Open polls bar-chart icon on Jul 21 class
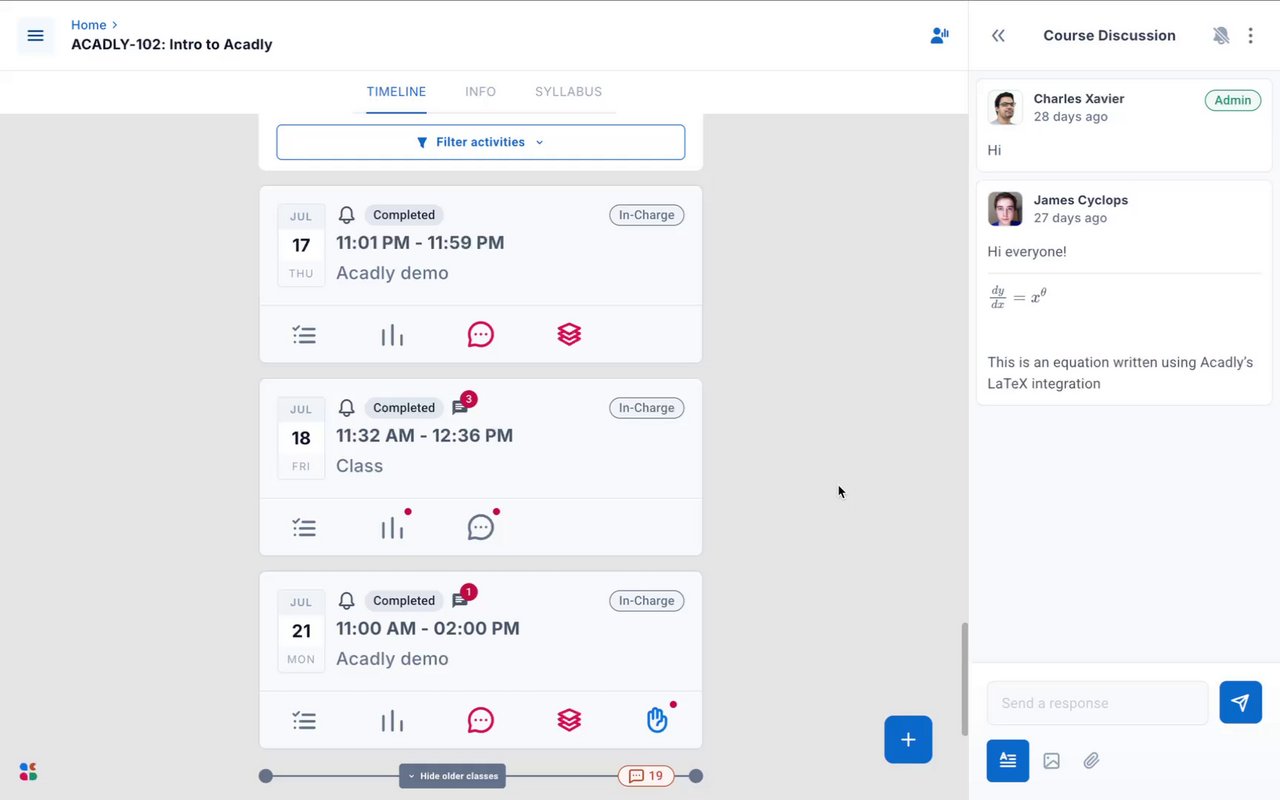This screenshot has width=1280, height=800. (392, 720)
